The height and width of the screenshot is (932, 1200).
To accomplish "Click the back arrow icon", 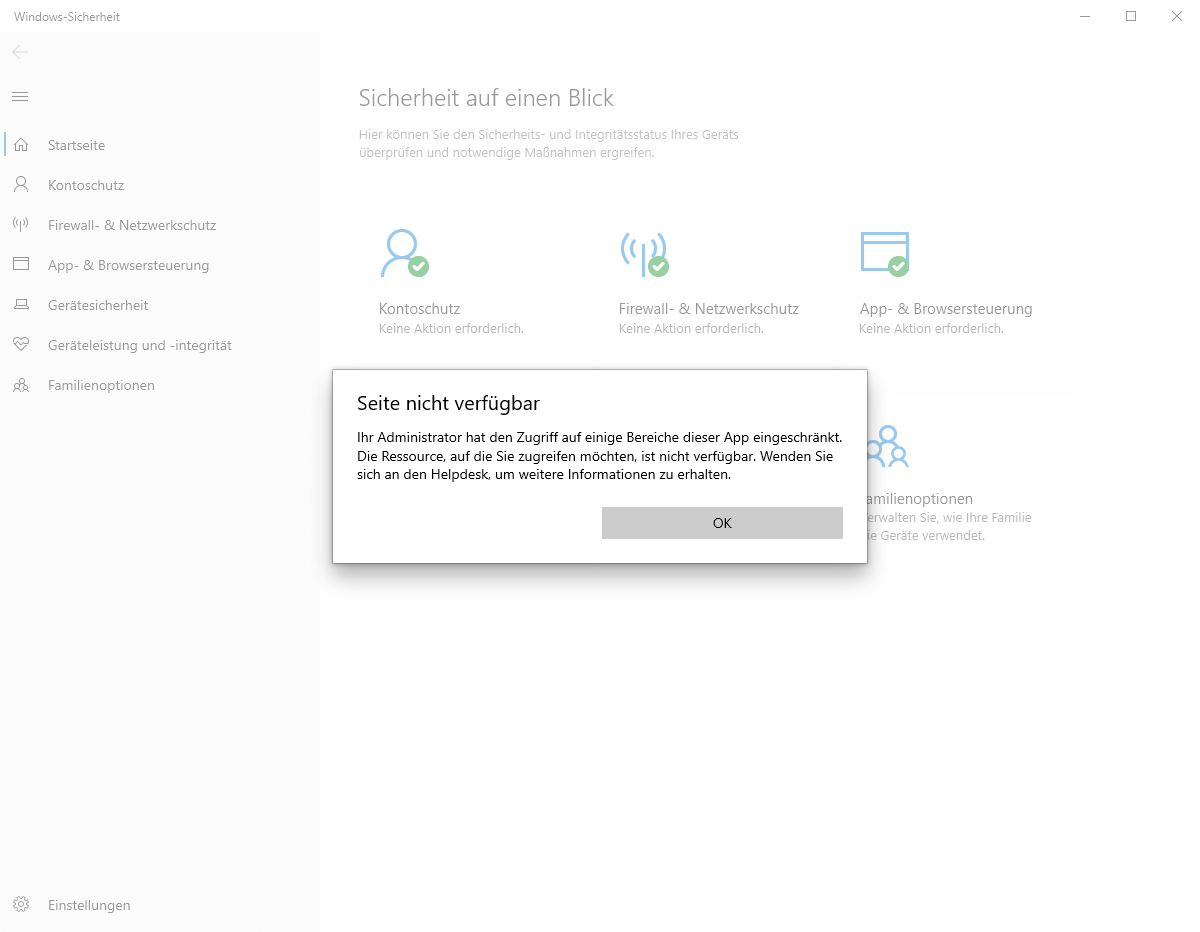I will coord(20,52).
